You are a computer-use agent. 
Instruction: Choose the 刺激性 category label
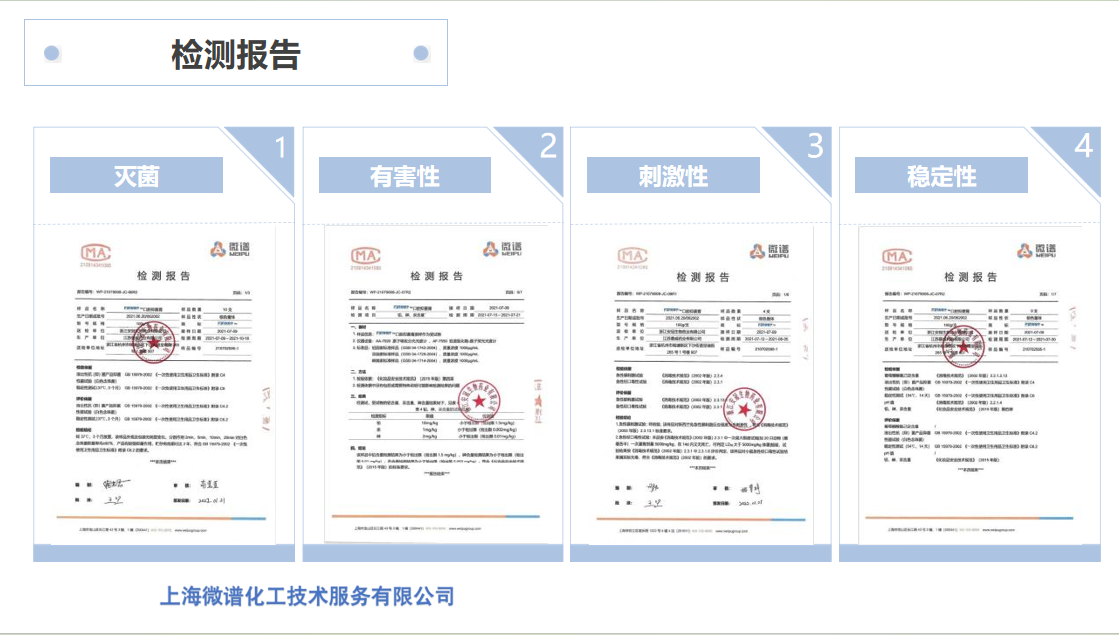point(672,176)
